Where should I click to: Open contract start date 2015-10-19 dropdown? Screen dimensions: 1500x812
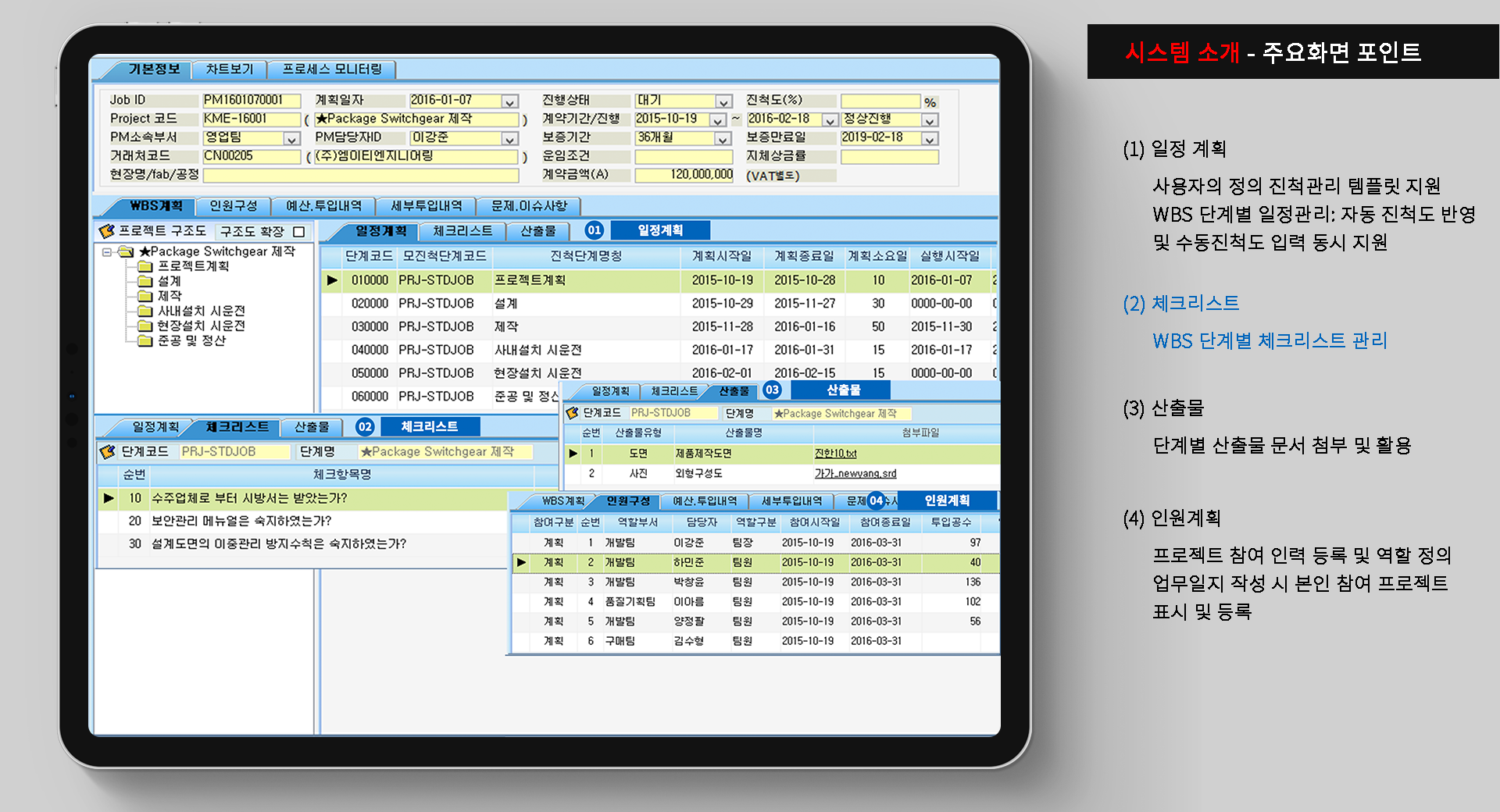click(x=718, y=120)
